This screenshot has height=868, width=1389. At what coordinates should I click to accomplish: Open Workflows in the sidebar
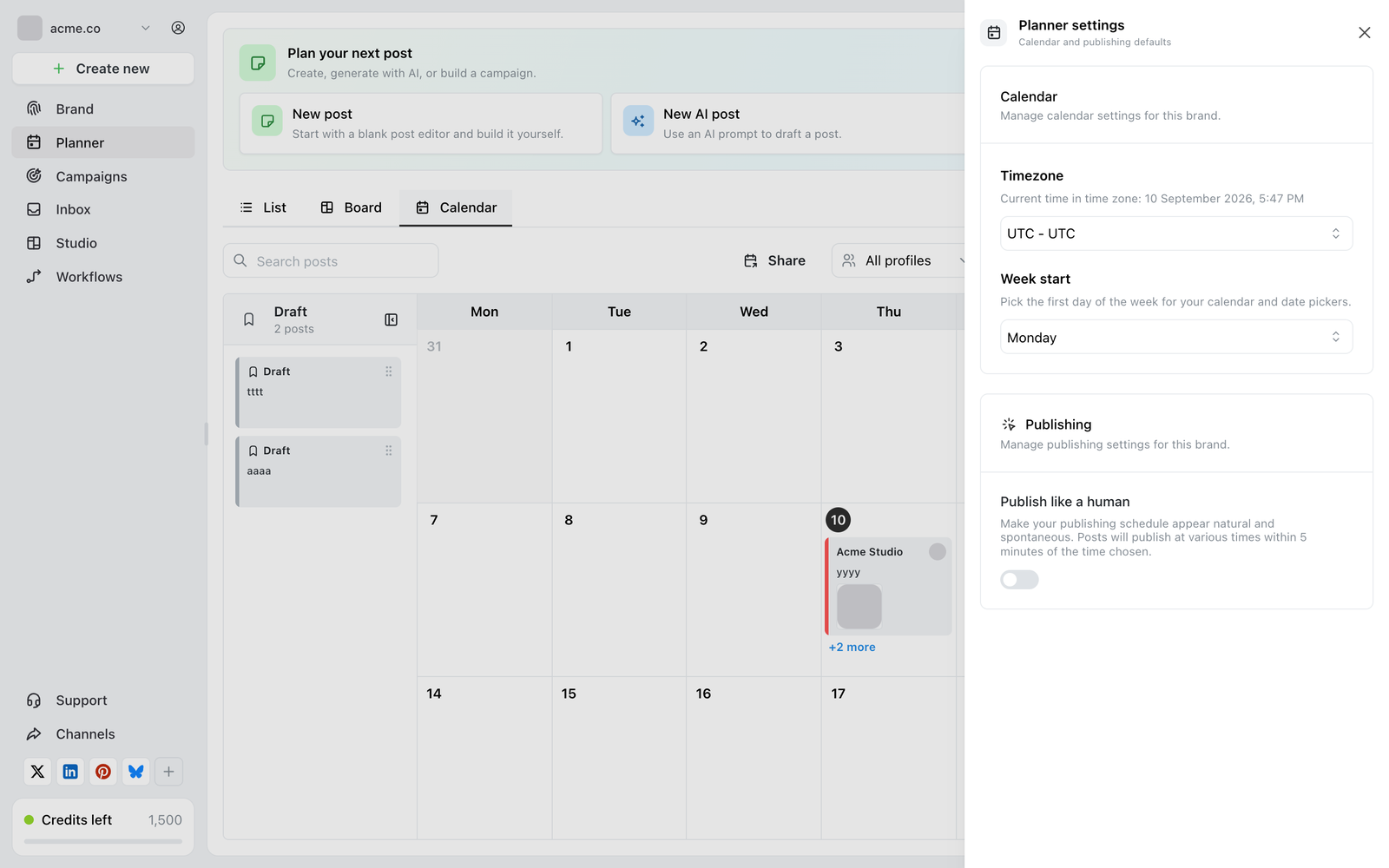(102, 277)
